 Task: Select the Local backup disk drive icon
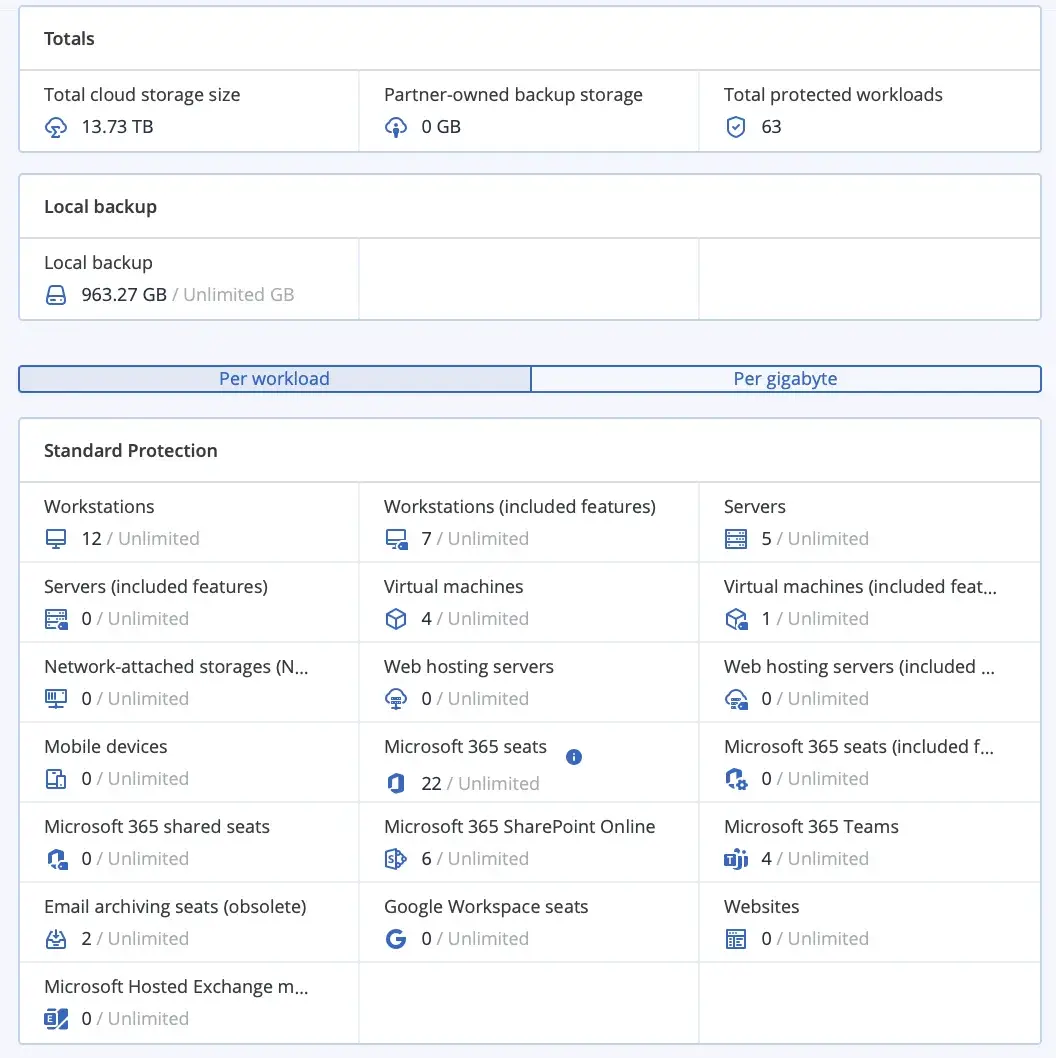pyautogui.click(x=56, y=296)
